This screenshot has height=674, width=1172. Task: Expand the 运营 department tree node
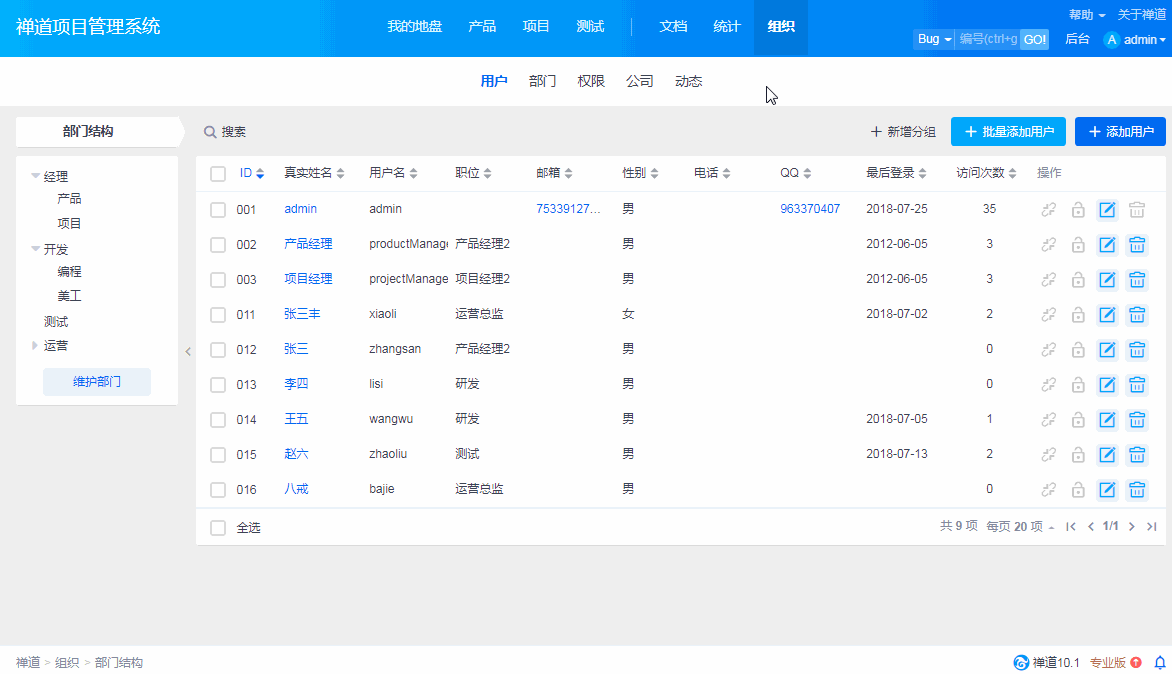point(35,346)
